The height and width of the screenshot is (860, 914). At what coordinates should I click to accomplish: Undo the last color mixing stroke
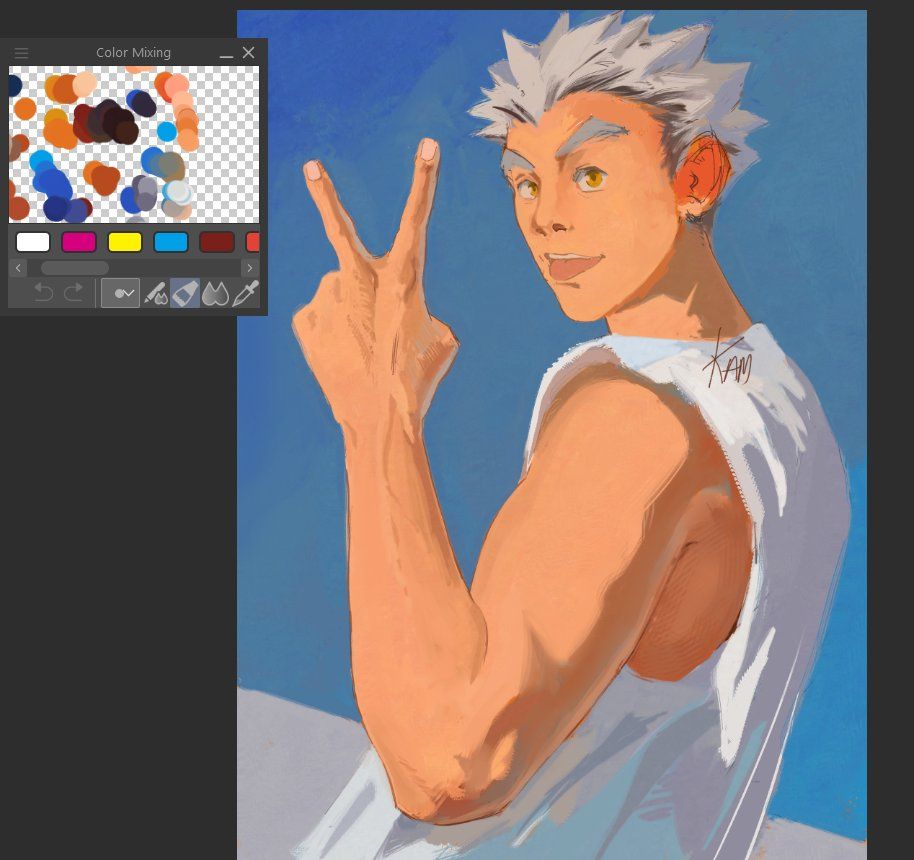44,293
